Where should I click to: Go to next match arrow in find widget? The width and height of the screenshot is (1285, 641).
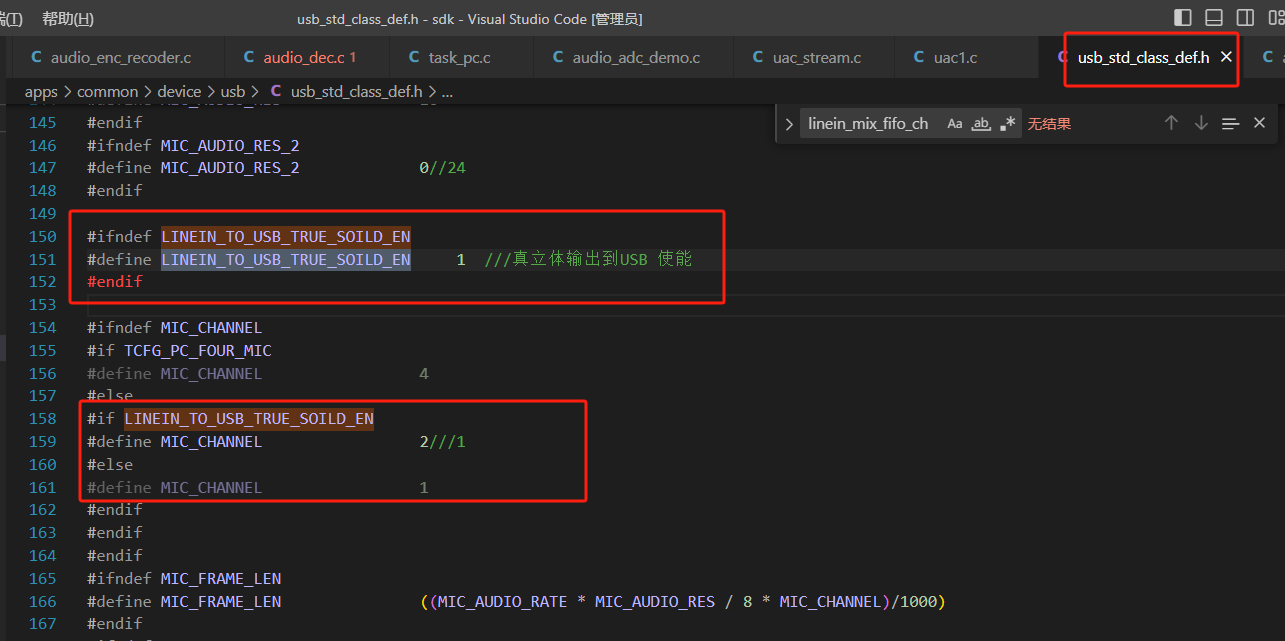1201,123
